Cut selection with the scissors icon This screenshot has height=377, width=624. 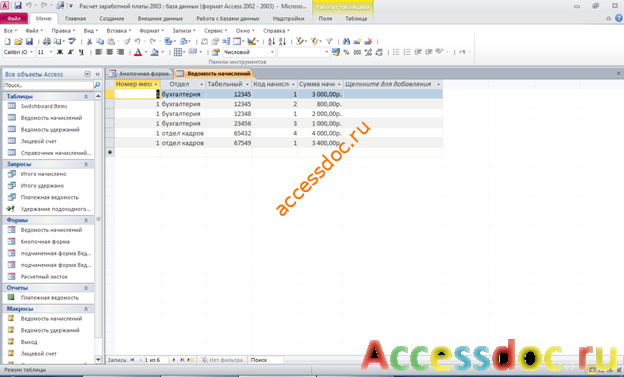click(x=90, y=41)
